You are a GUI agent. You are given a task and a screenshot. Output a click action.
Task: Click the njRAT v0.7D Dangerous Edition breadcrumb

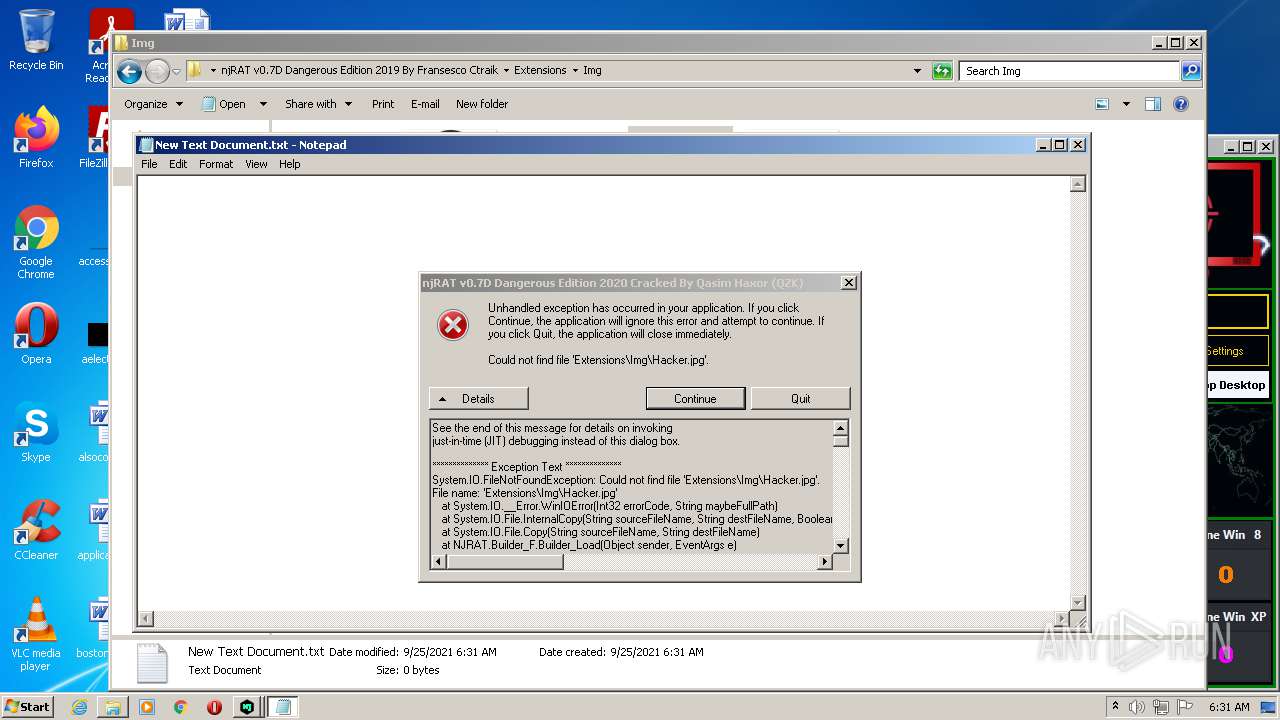click(x=359, y=71)
